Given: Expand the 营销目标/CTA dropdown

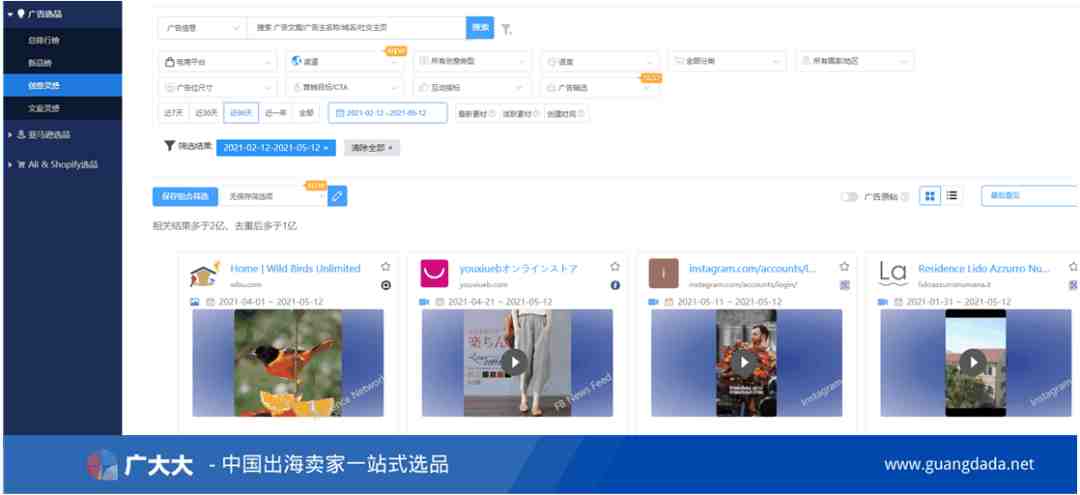Looking at the screenshot, I should pyautogui.click(x=344, y=87).
